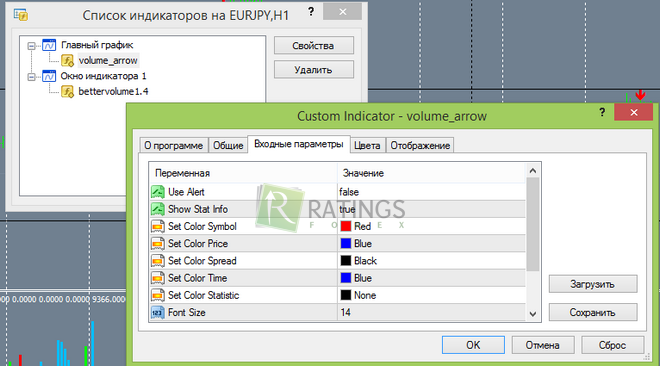Click the Font Size value 14
Image resolution: width=660 pixels, height=366 pixels.
tap(346, 313)
